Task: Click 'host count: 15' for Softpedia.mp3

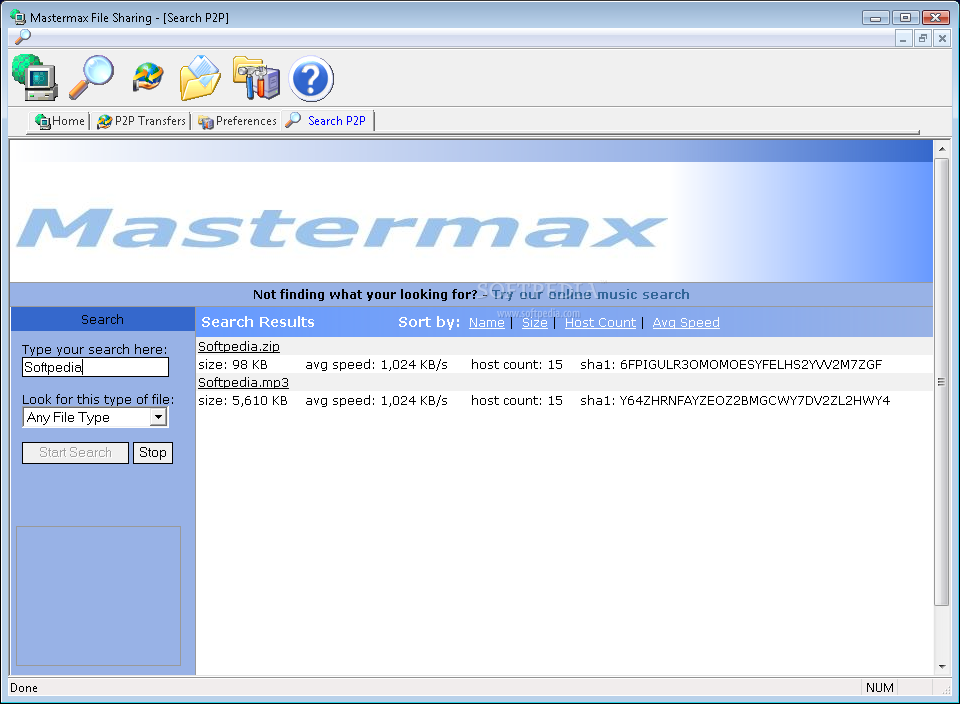Action: tap(517, 401)
